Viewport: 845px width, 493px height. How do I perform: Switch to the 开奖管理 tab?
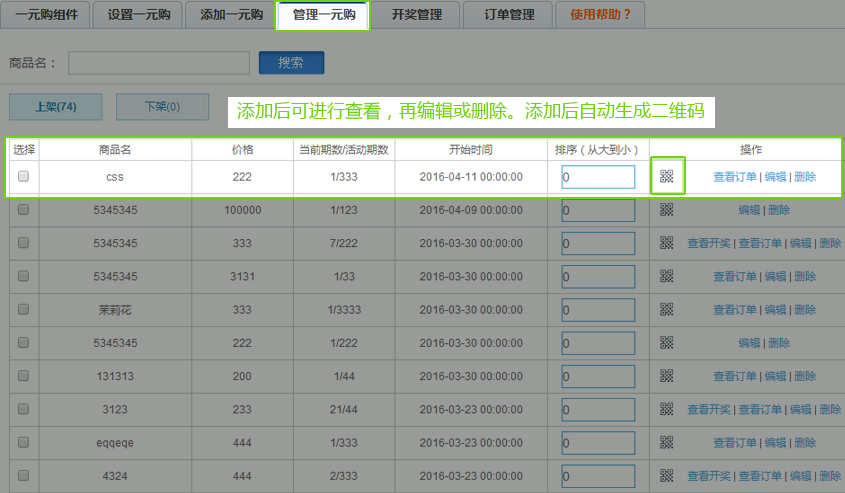click(x=418, y=15)
